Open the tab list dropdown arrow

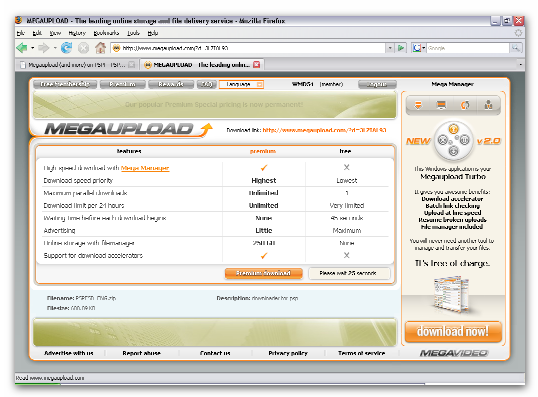point(521,65)
